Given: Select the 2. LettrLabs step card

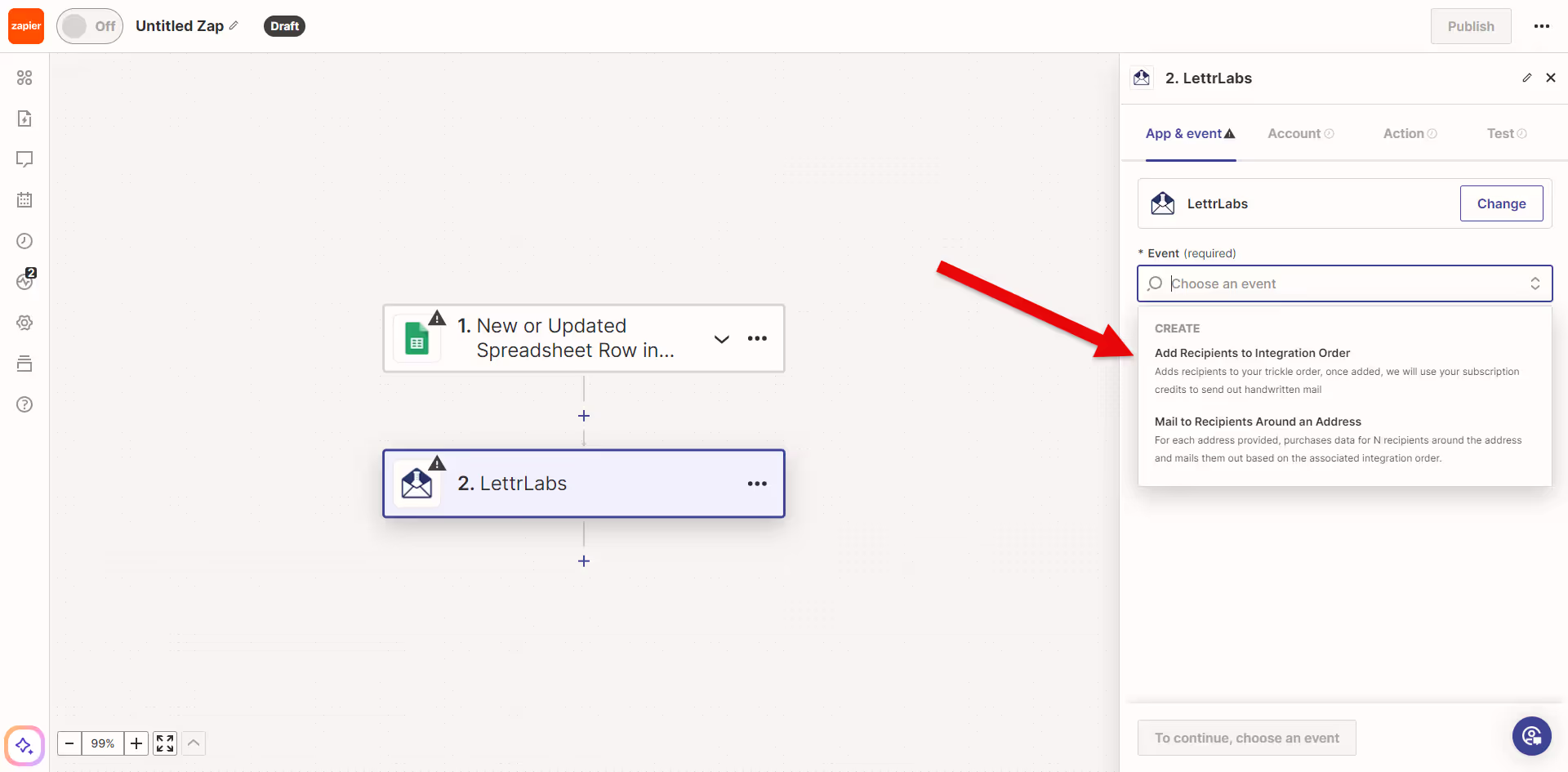Looking at the screenshot, I should pyautogui.click(x=583, y=484).
